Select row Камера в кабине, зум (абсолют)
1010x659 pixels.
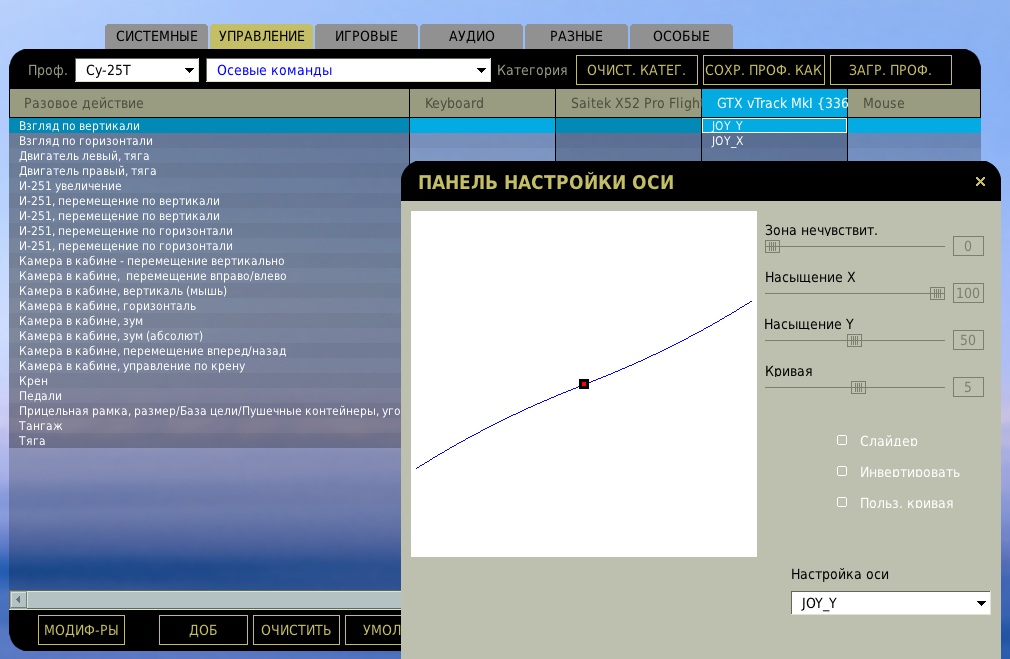point(206,336)
